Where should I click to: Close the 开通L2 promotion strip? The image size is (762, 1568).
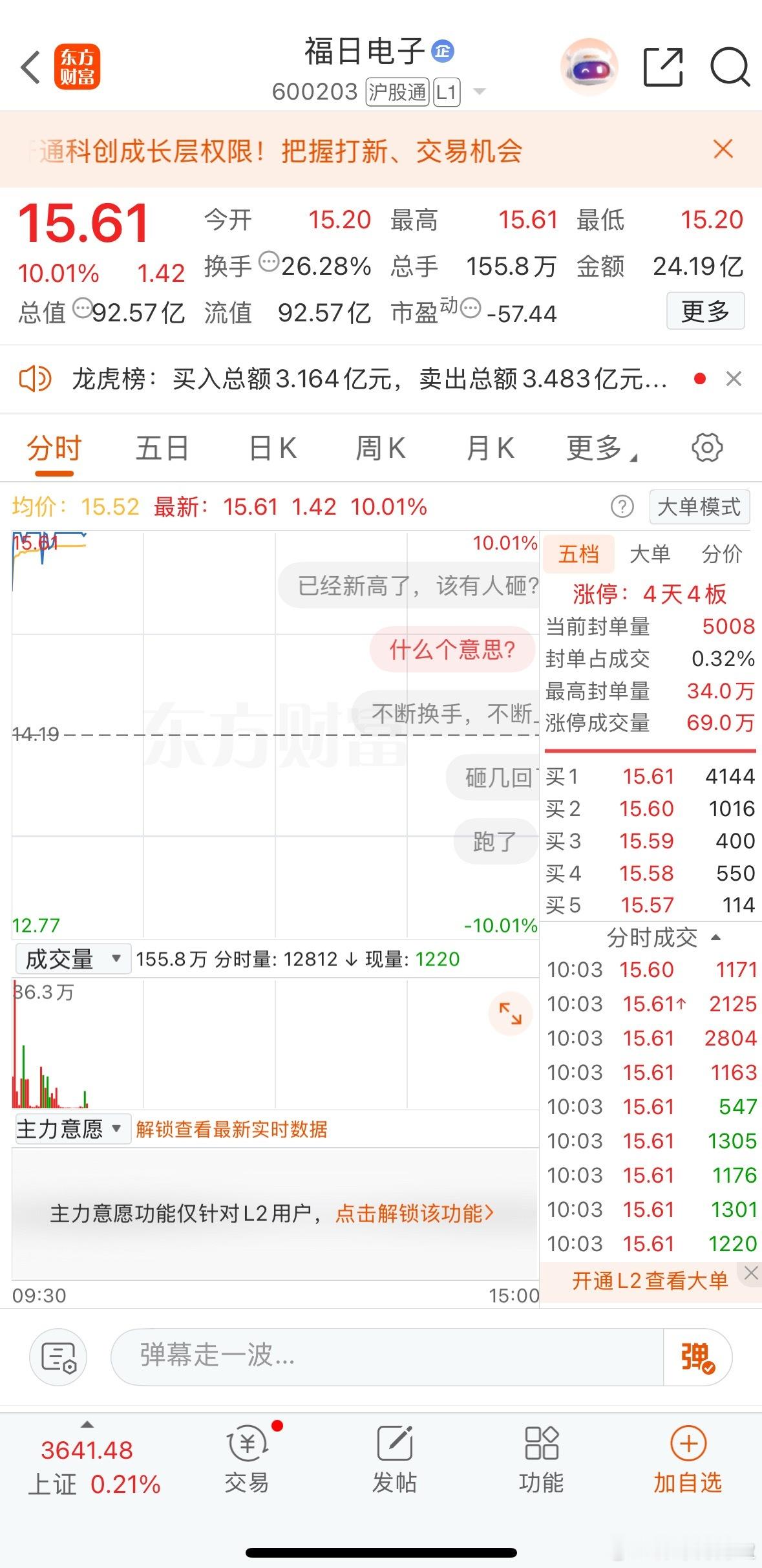tap(750, 1273)
